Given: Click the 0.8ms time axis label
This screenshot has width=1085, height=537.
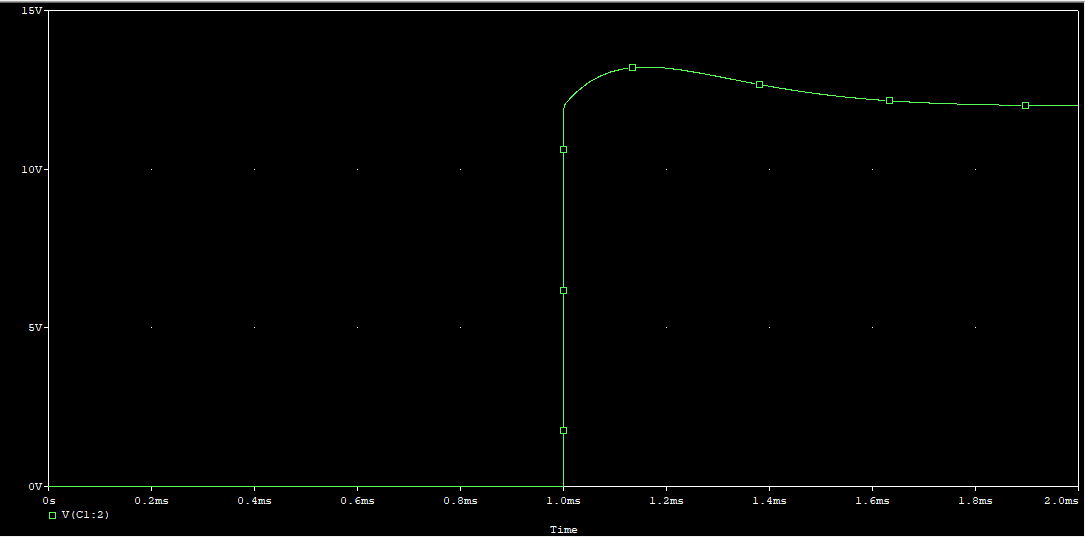Looking at the screenshot, I should [461, 500].
